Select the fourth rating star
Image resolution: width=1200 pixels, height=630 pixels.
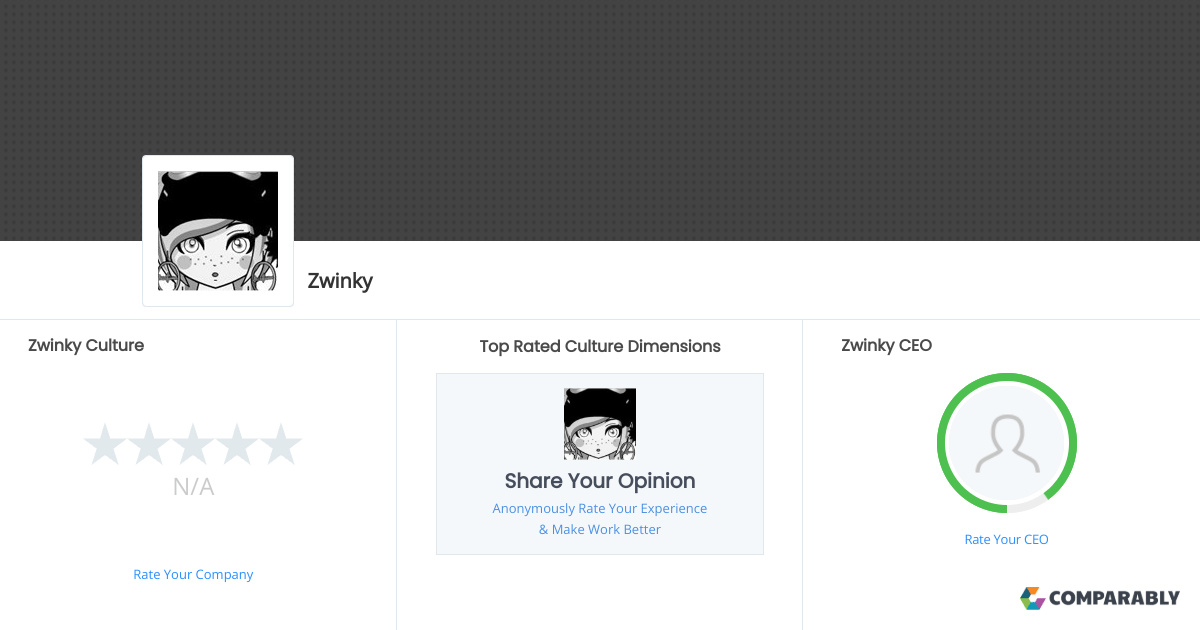coord(237,445)
